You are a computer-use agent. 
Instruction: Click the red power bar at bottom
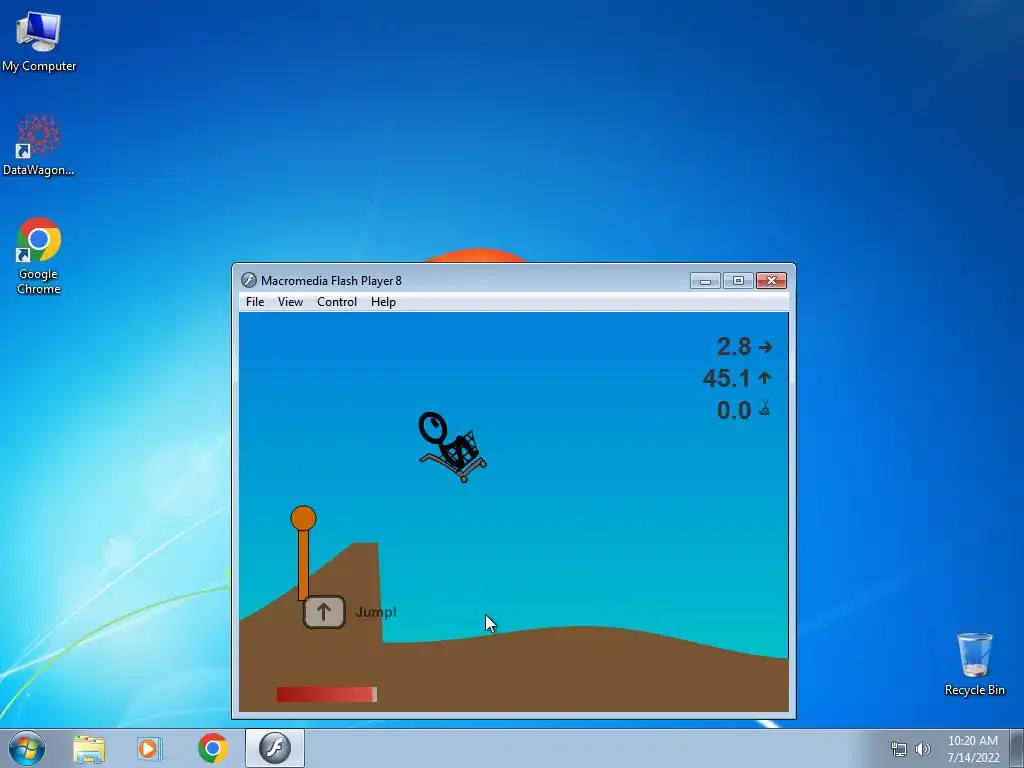pos(327,694)
